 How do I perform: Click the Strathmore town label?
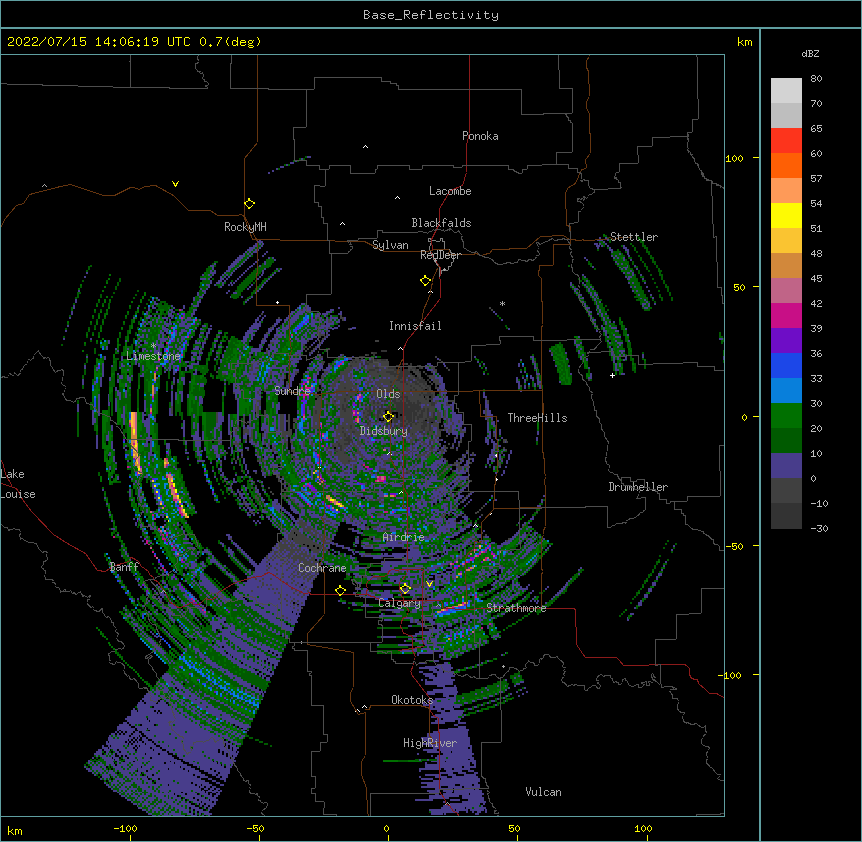click(516, 608)
